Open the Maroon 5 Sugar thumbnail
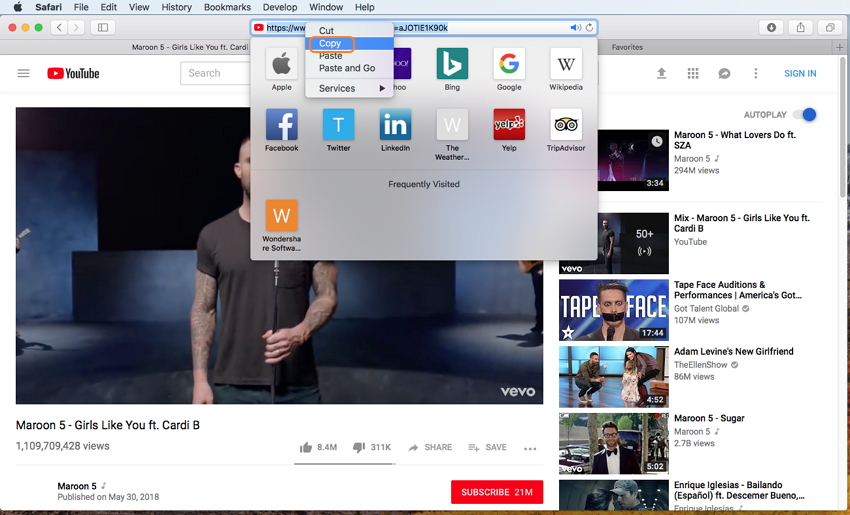The width and height of the screenshot is (850, 515). (614, 444)
